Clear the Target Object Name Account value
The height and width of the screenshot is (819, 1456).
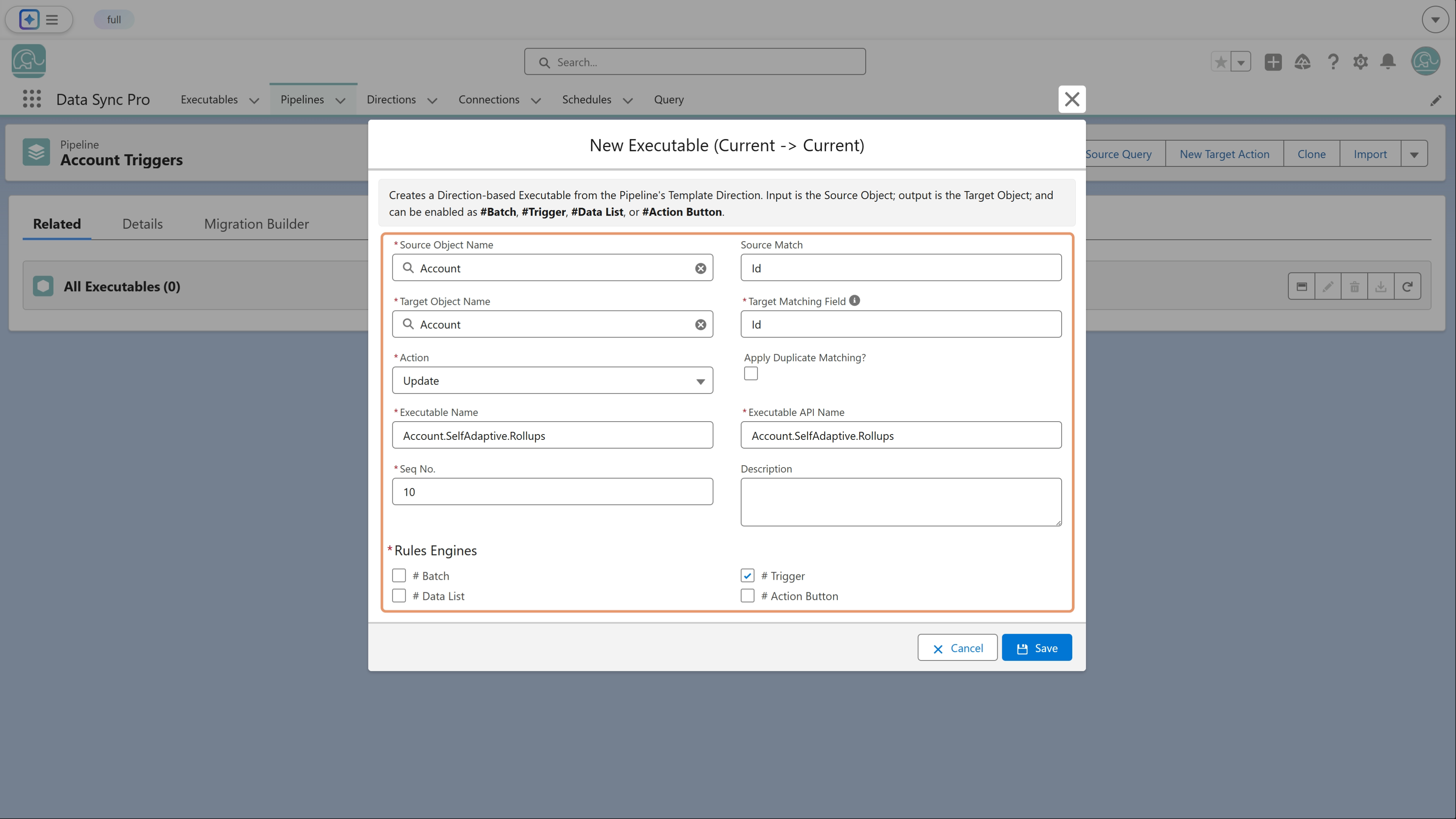tap(700, 325)
